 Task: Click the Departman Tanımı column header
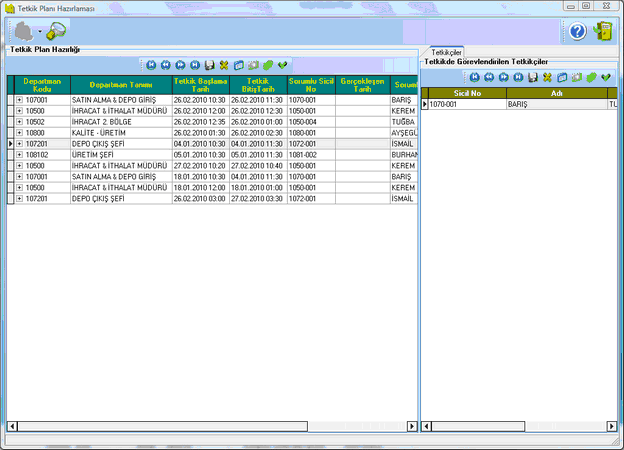click(x=121, y=85)
